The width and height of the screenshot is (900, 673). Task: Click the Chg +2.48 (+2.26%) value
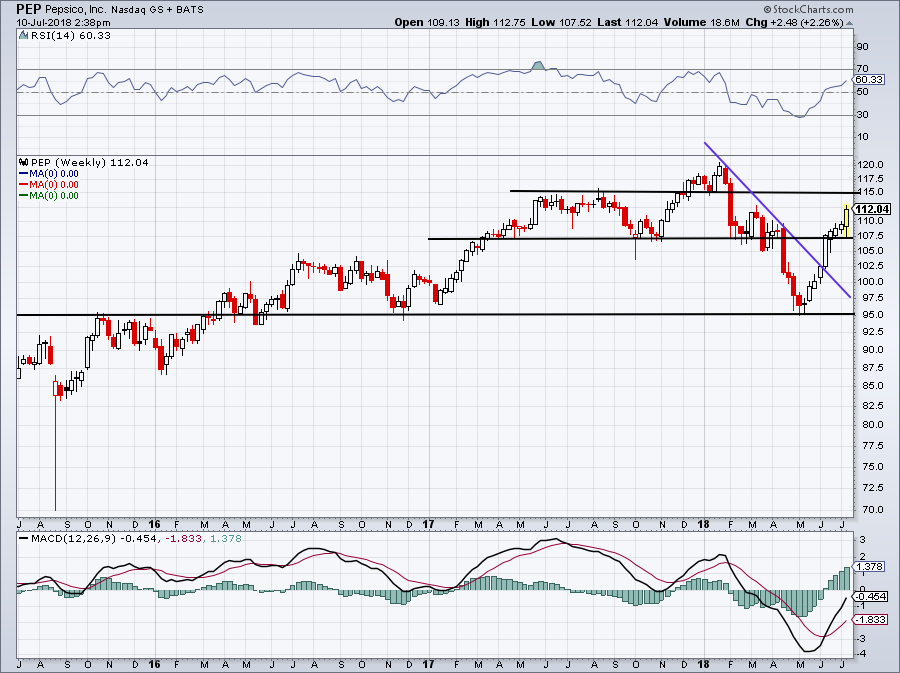click(794, 22)
